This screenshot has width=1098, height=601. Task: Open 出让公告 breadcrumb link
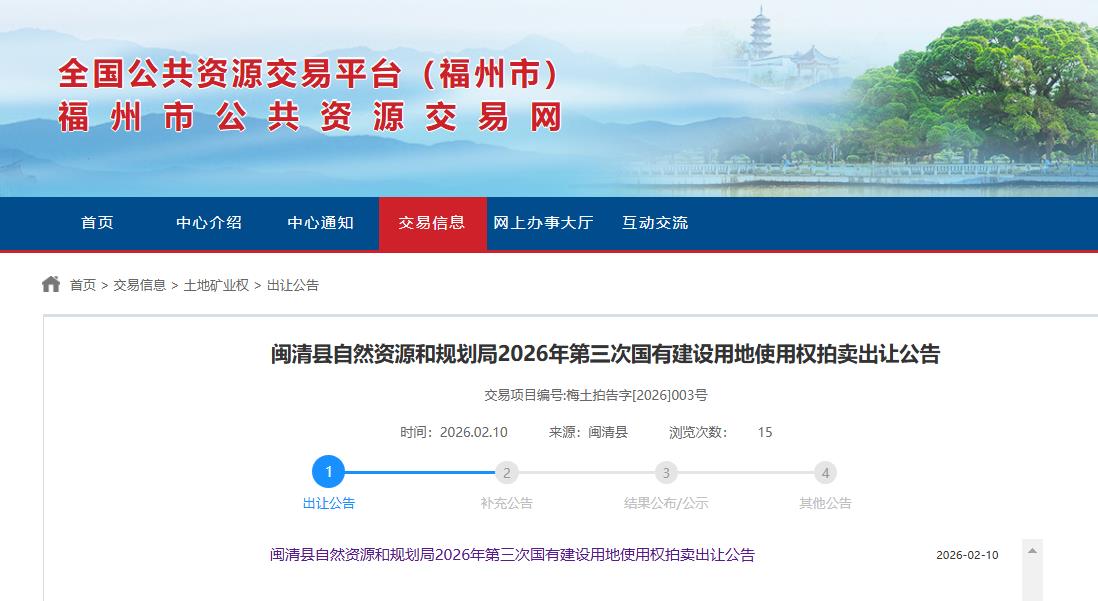tap(293, 285)
